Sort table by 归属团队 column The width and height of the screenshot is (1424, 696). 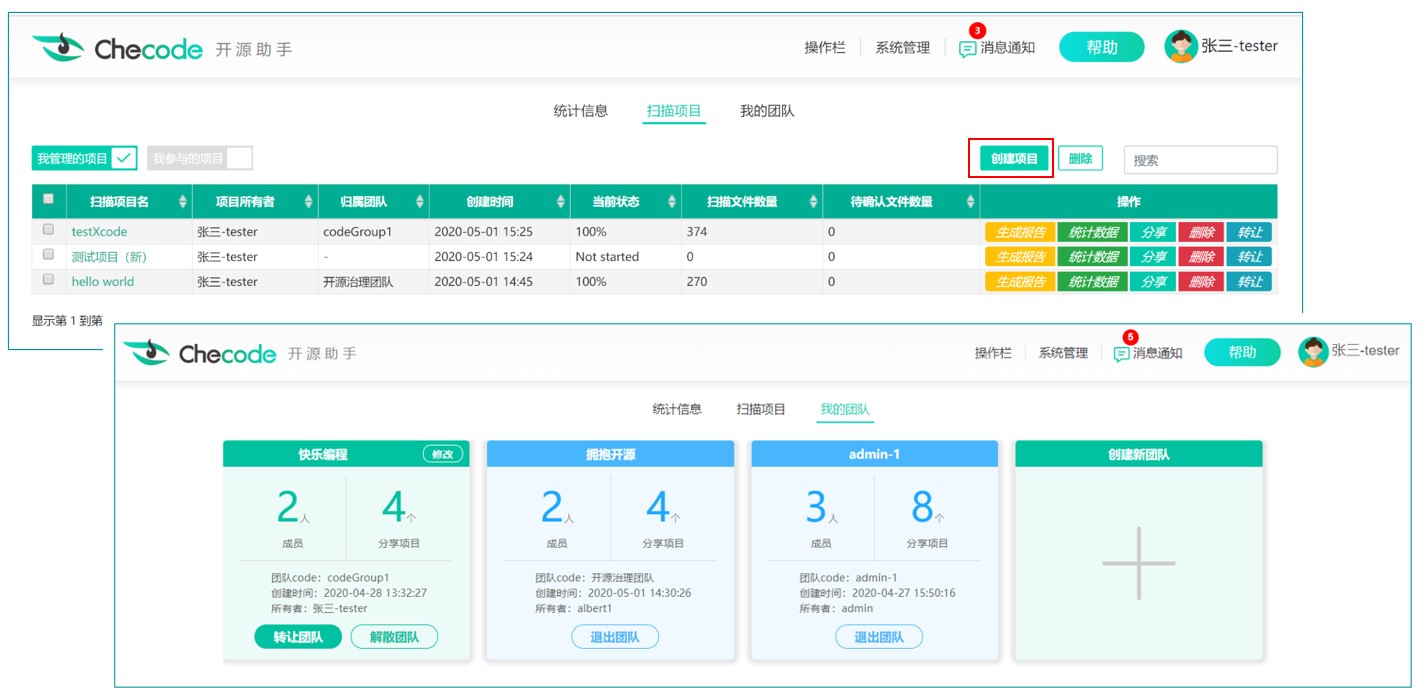pyautogui.click(x=419, y=202)
